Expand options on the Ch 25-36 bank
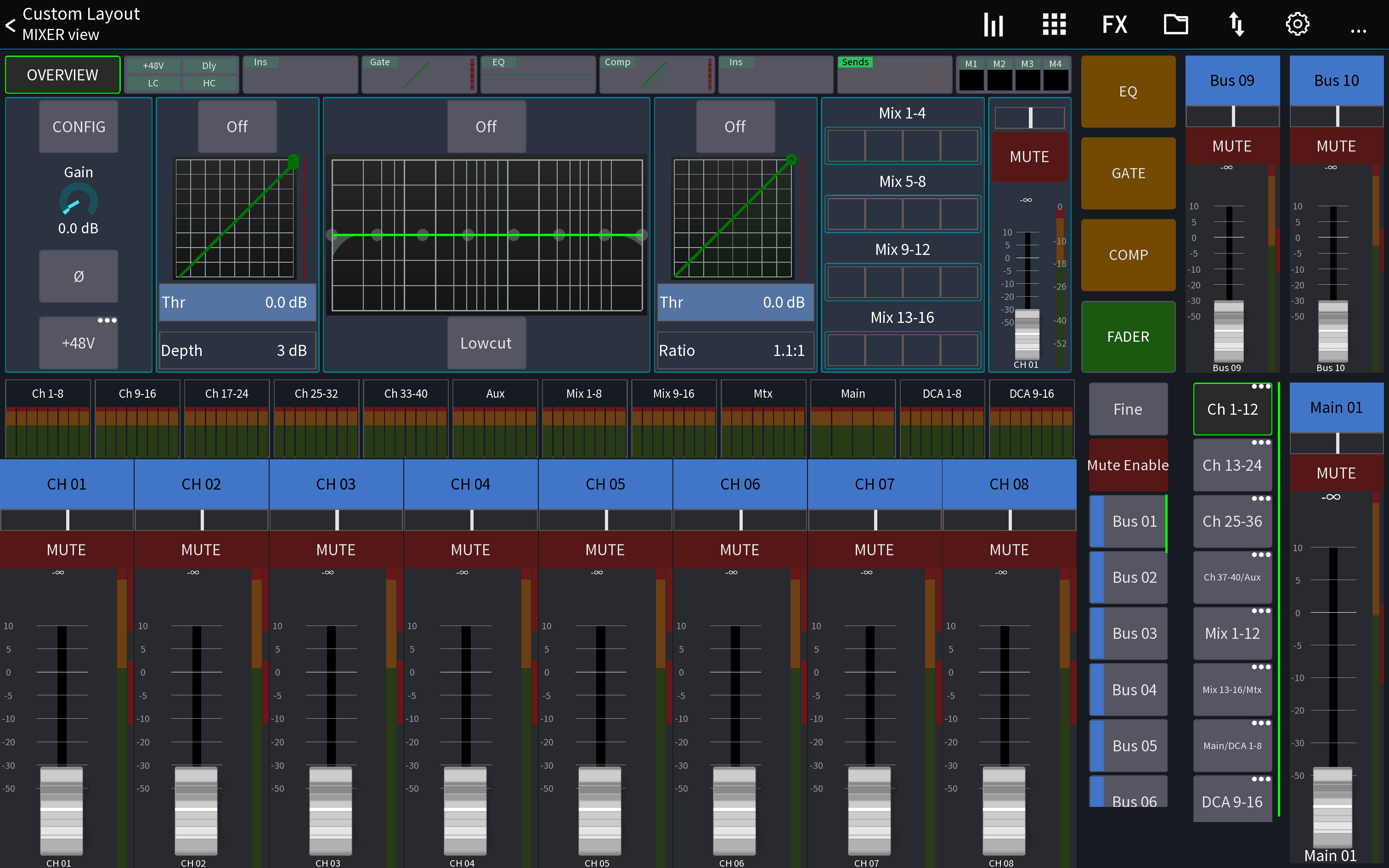This screenshot has width=1389, height=868. 1261,498
